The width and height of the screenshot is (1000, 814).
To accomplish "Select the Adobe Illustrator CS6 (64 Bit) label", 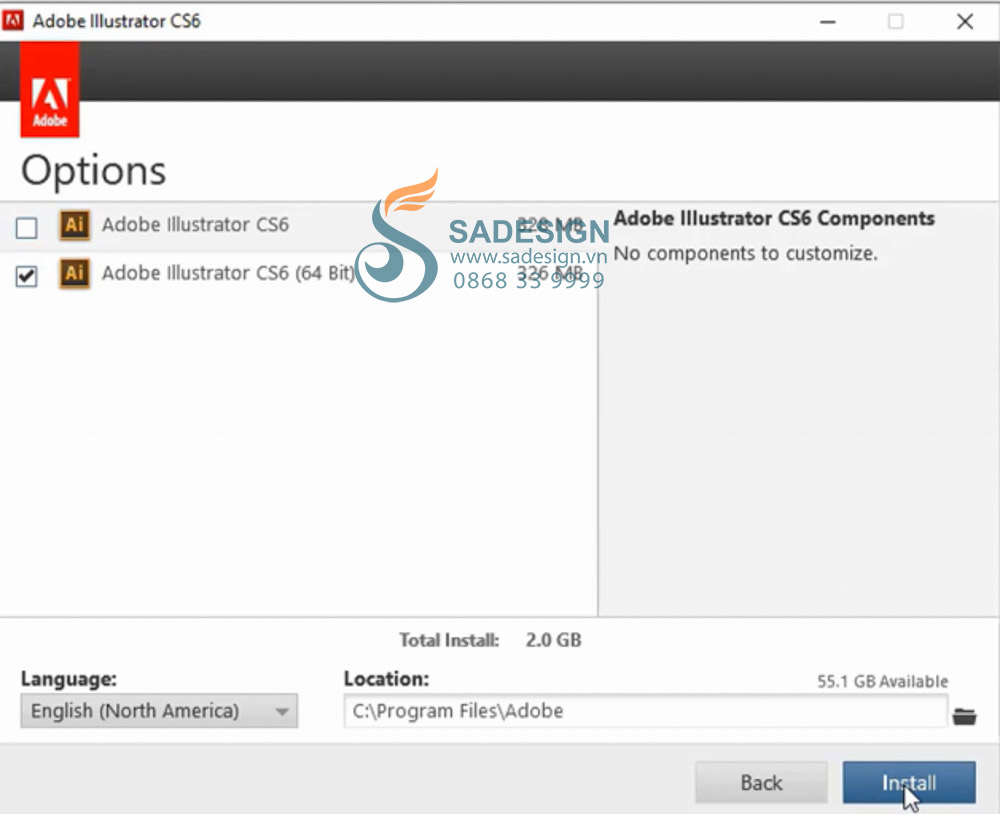I will 228,273.
